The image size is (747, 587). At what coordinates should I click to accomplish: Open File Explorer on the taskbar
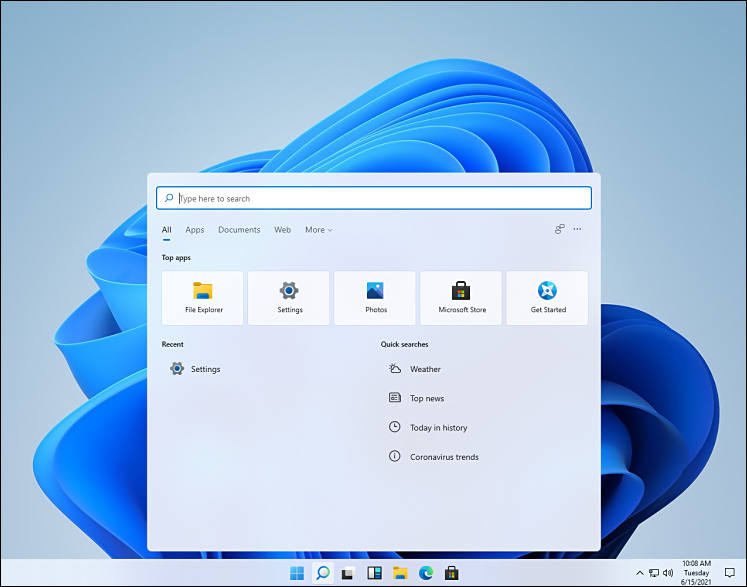tap(400, 573)
